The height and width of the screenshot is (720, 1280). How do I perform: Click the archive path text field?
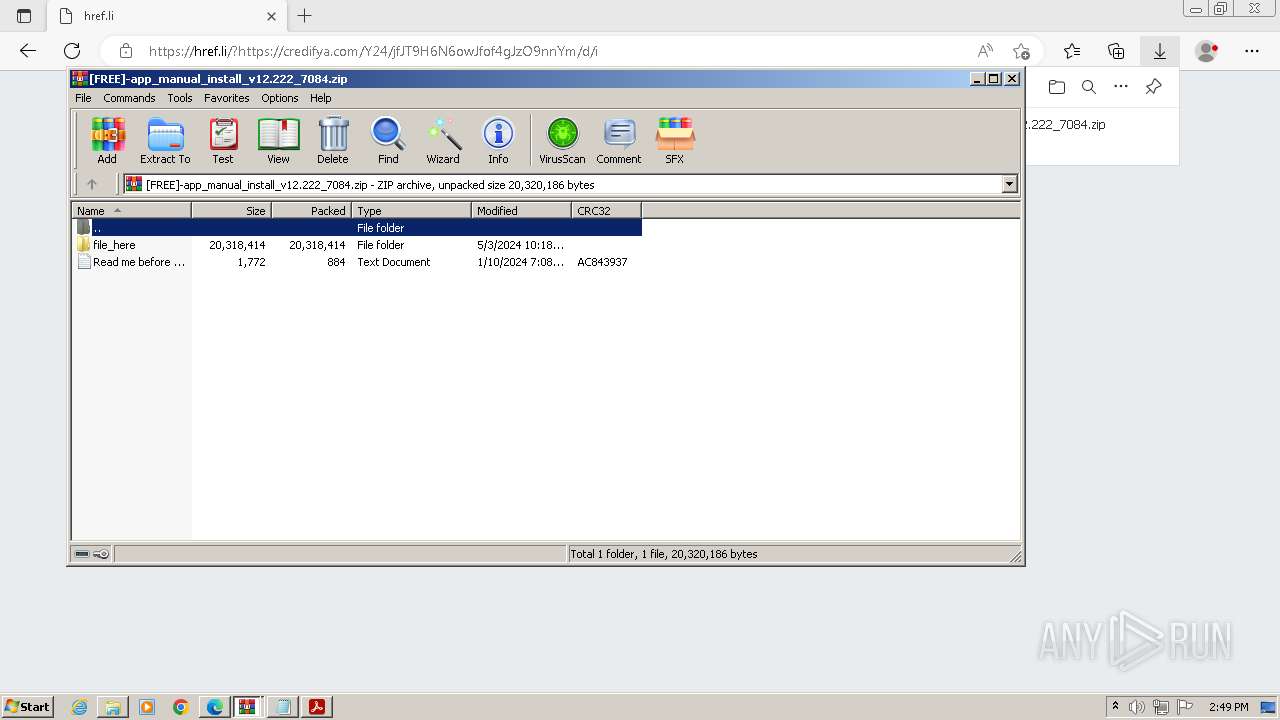click(562, 184)
